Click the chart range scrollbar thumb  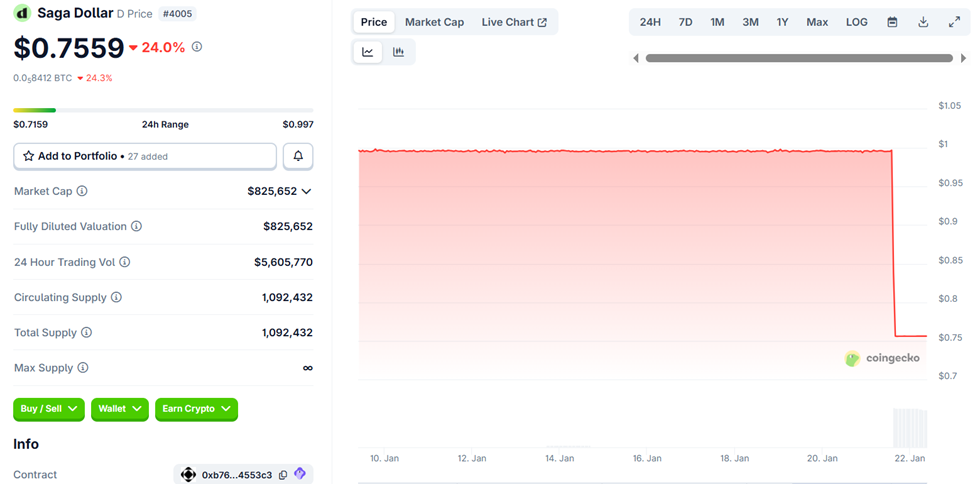click(800, 58)
